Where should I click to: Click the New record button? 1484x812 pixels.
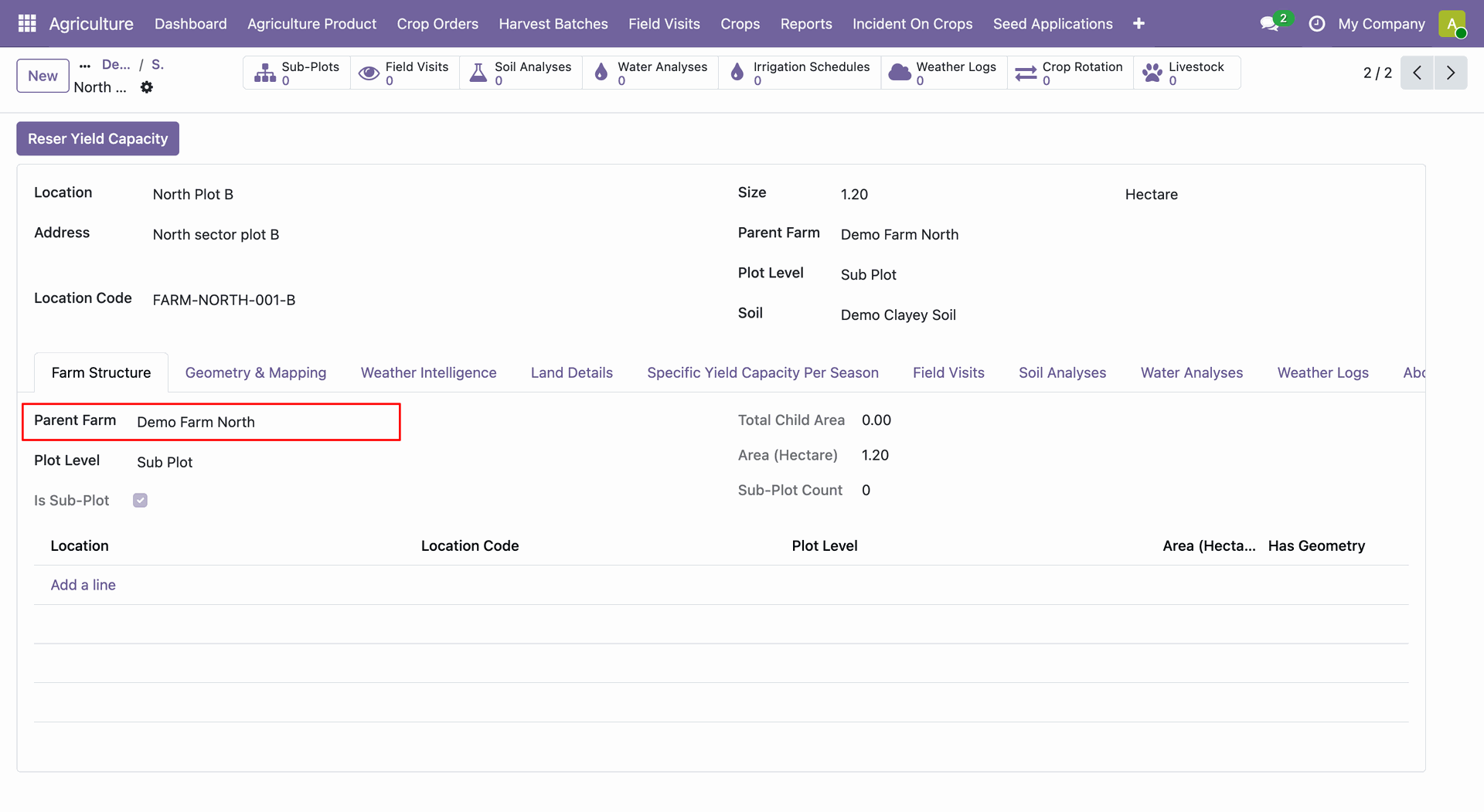click(x=43, y=76)
